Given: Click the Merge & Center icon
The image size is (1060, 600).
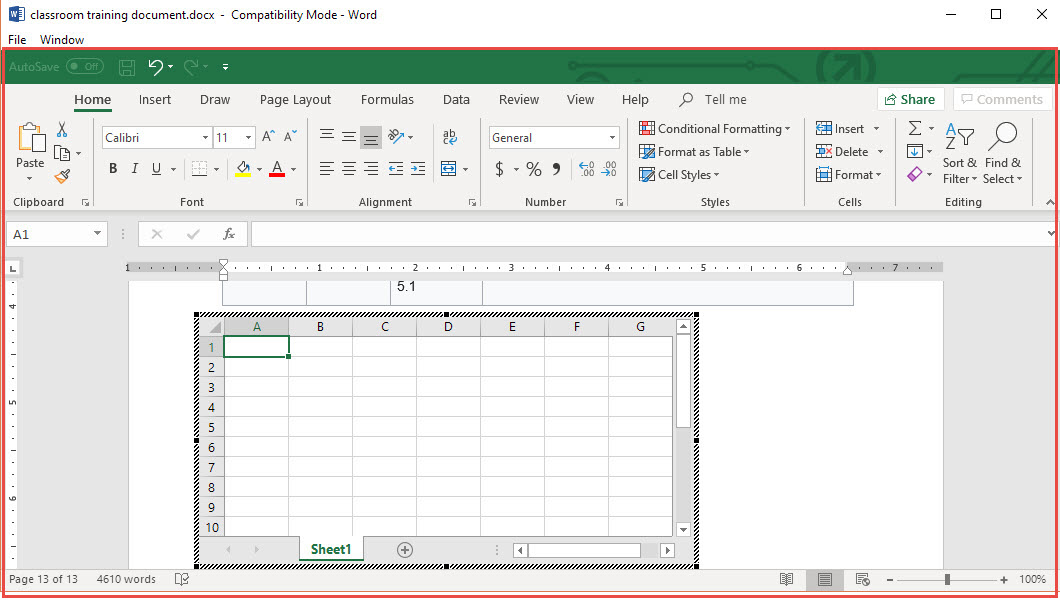Looking at the screenshot, I should click(x=448, y=169).
